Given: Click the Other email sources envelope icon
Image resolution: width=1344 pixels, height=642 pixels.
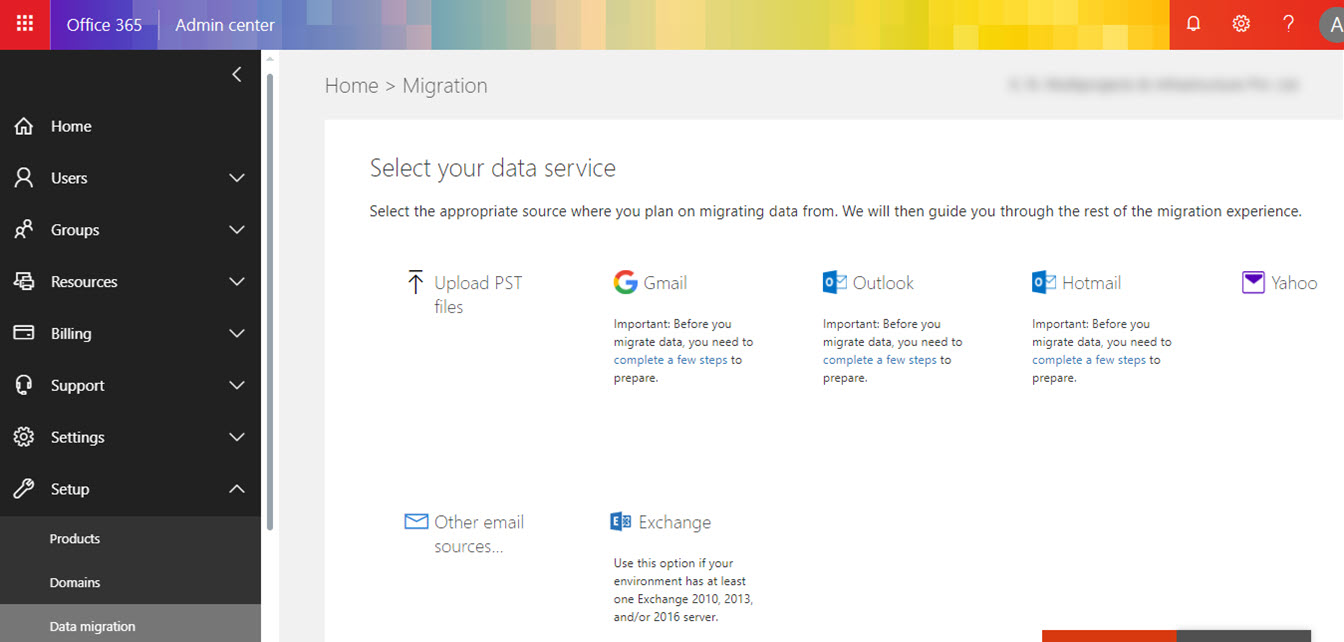Looking at the screenshot, I should coord(416,521).
